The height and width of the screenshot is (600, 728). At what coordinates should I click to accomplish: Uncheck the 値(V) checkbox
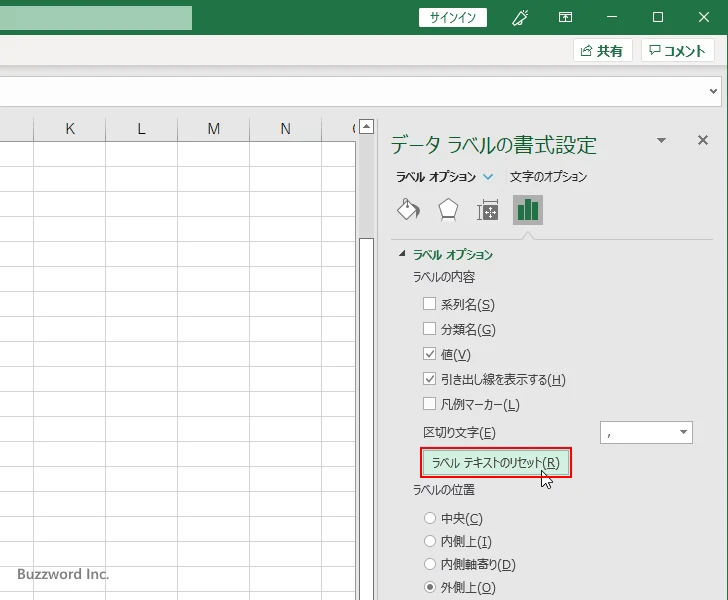tap(429, 354)
